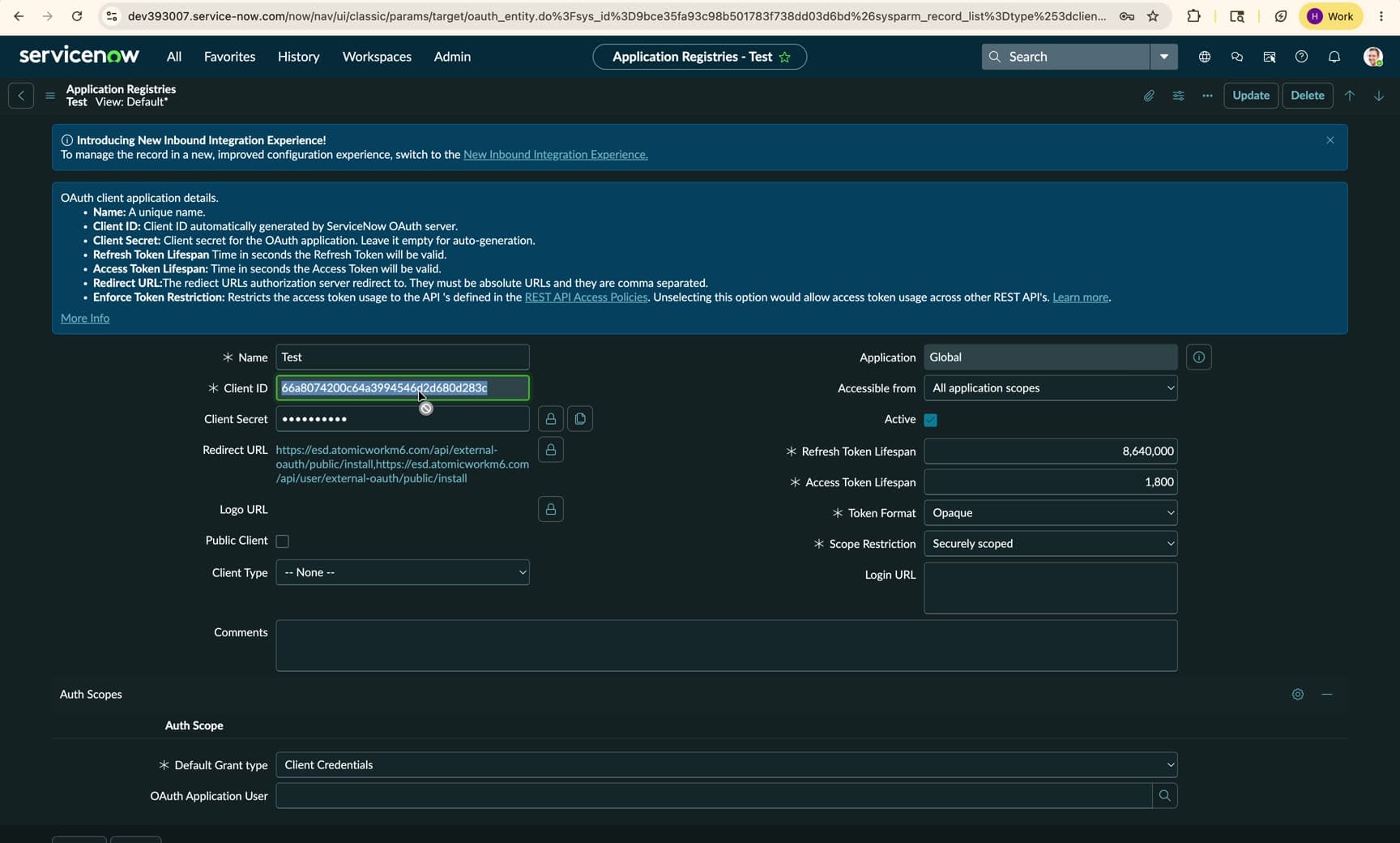Click the Update button

(x=1251, y=96)
